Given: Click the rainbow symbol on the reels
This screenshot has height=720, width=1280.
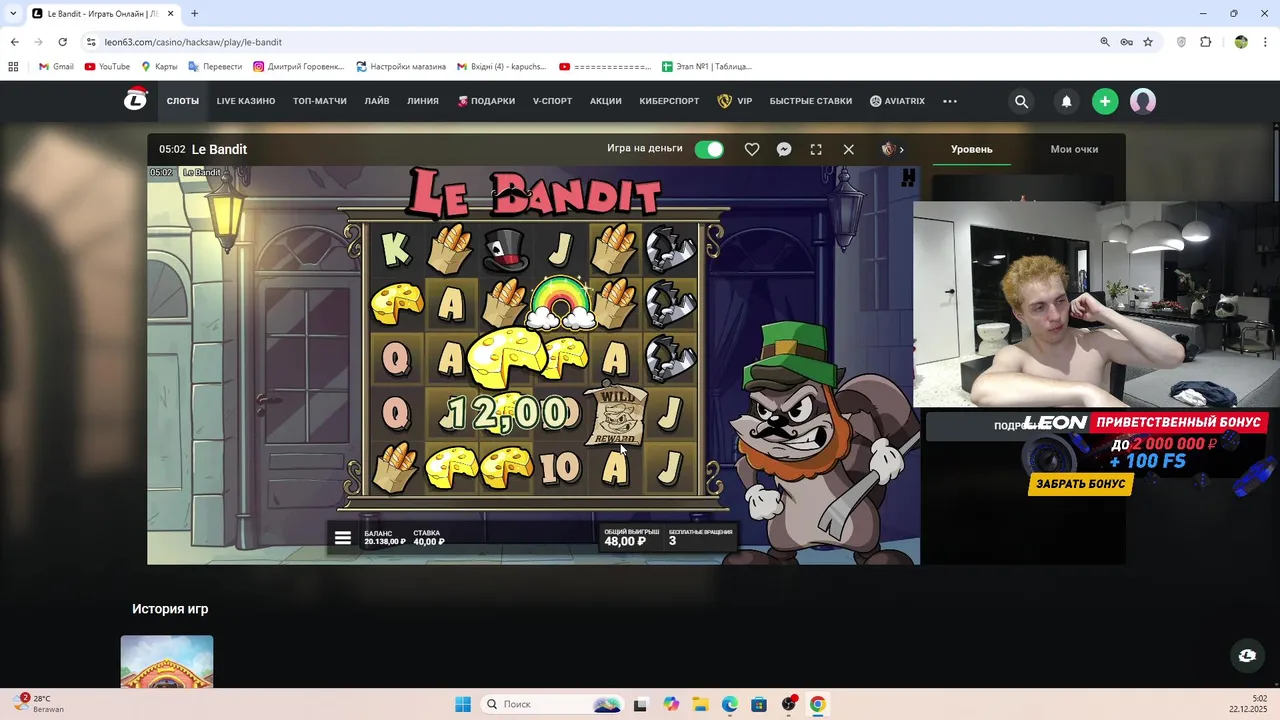Looking at the screenshot, I should (x=561, y=302).
